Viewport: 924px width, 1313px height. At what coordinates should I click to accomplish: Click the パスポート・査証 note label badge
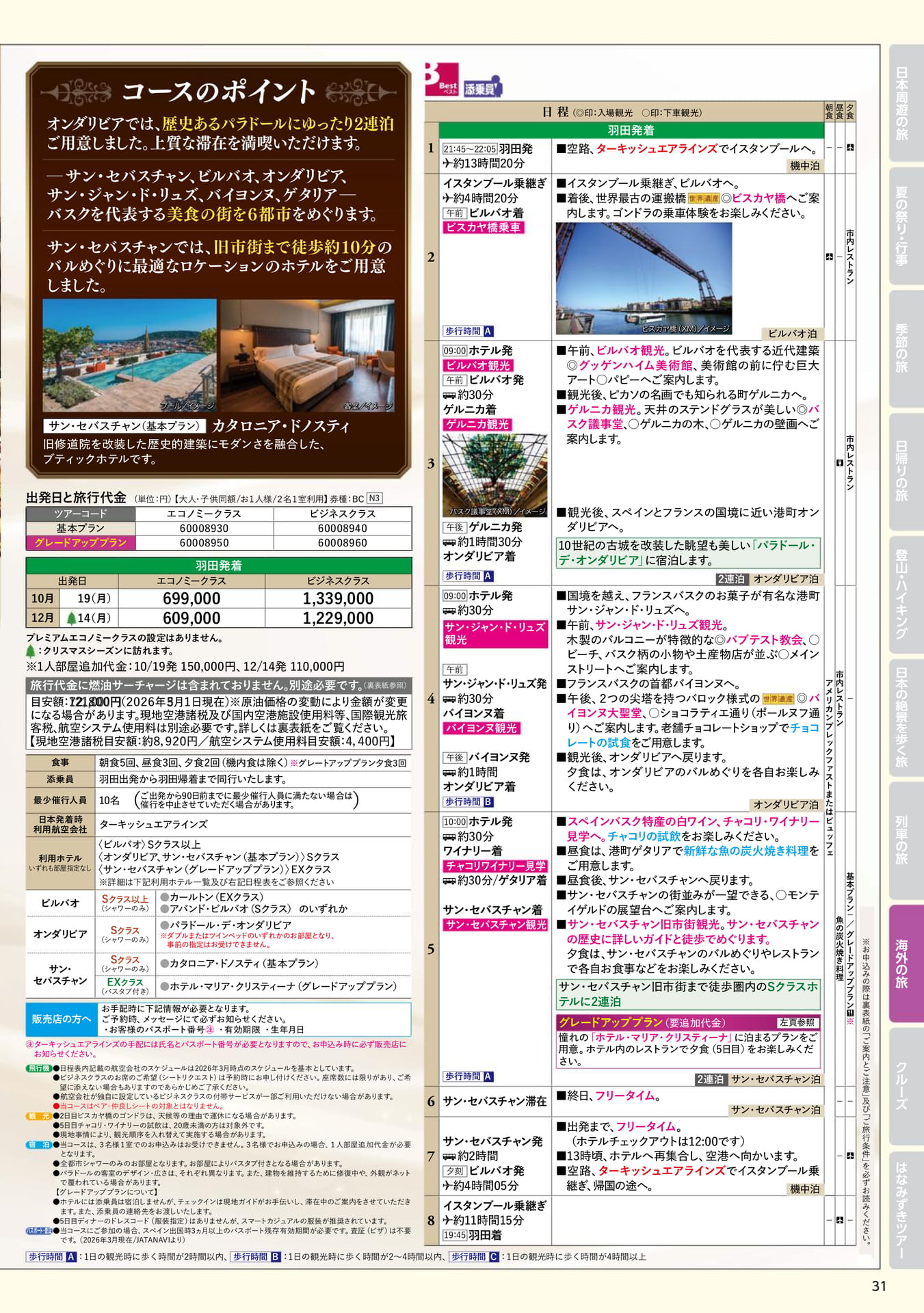click(38, 1230)
